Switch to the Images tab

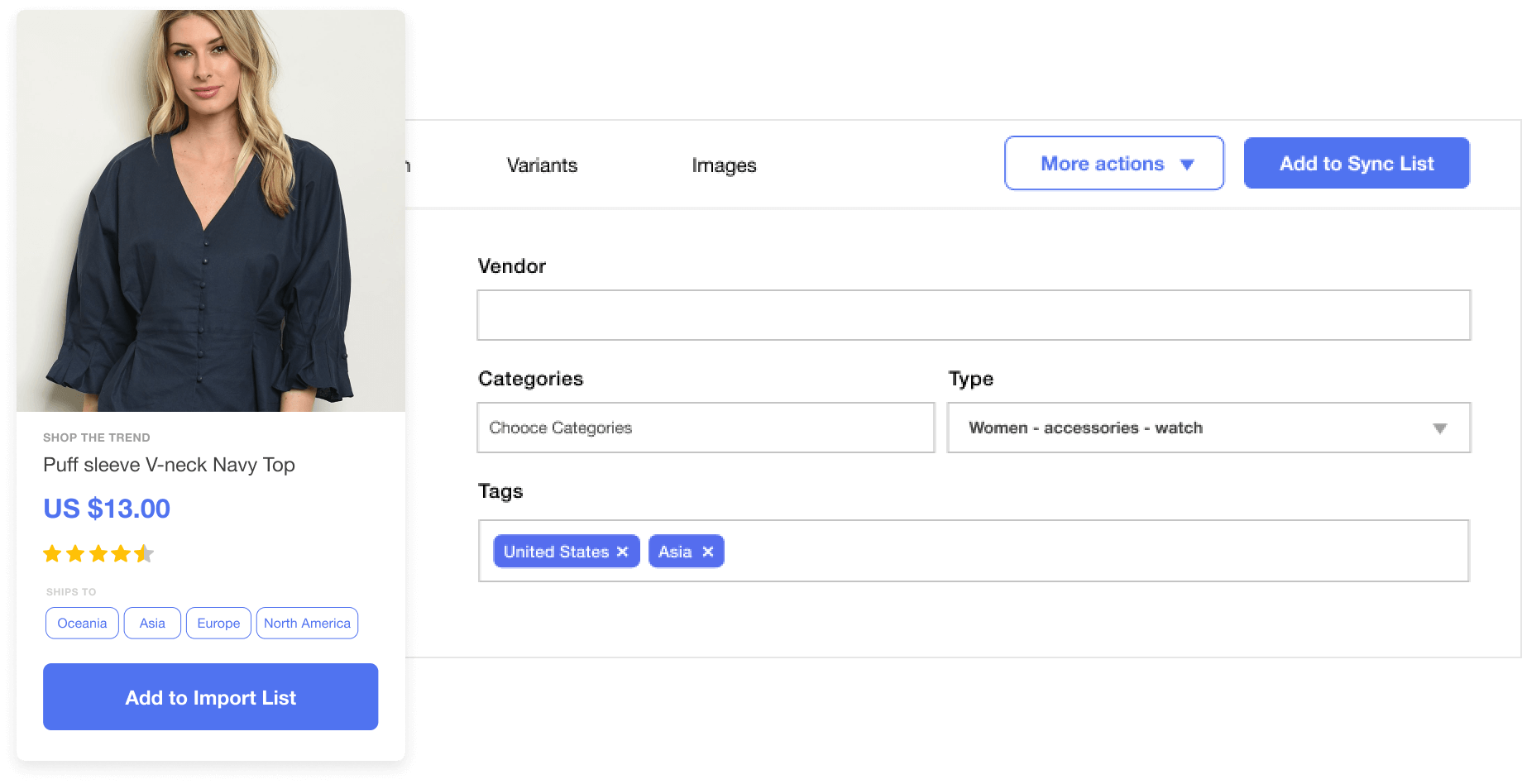tap(724, 165)
